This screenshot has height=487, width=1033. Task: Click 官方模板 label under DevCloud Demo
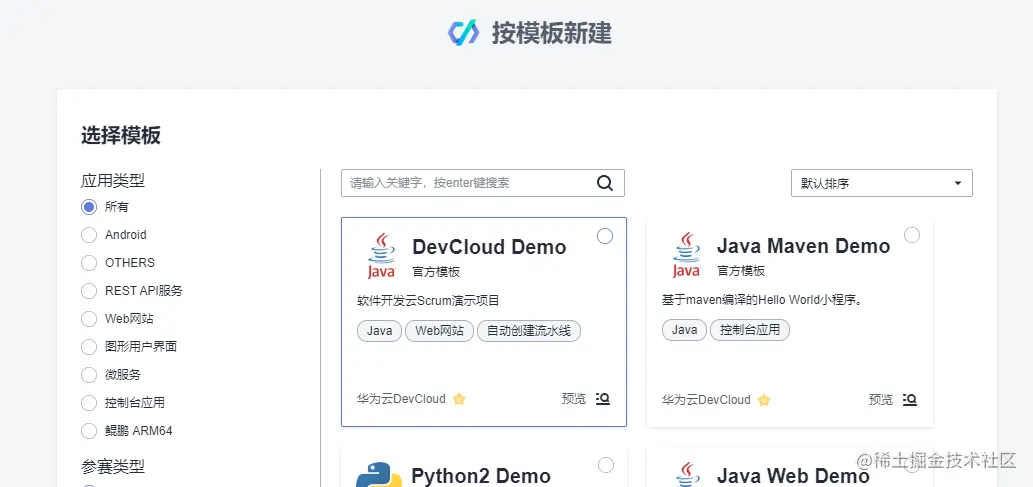436,272
